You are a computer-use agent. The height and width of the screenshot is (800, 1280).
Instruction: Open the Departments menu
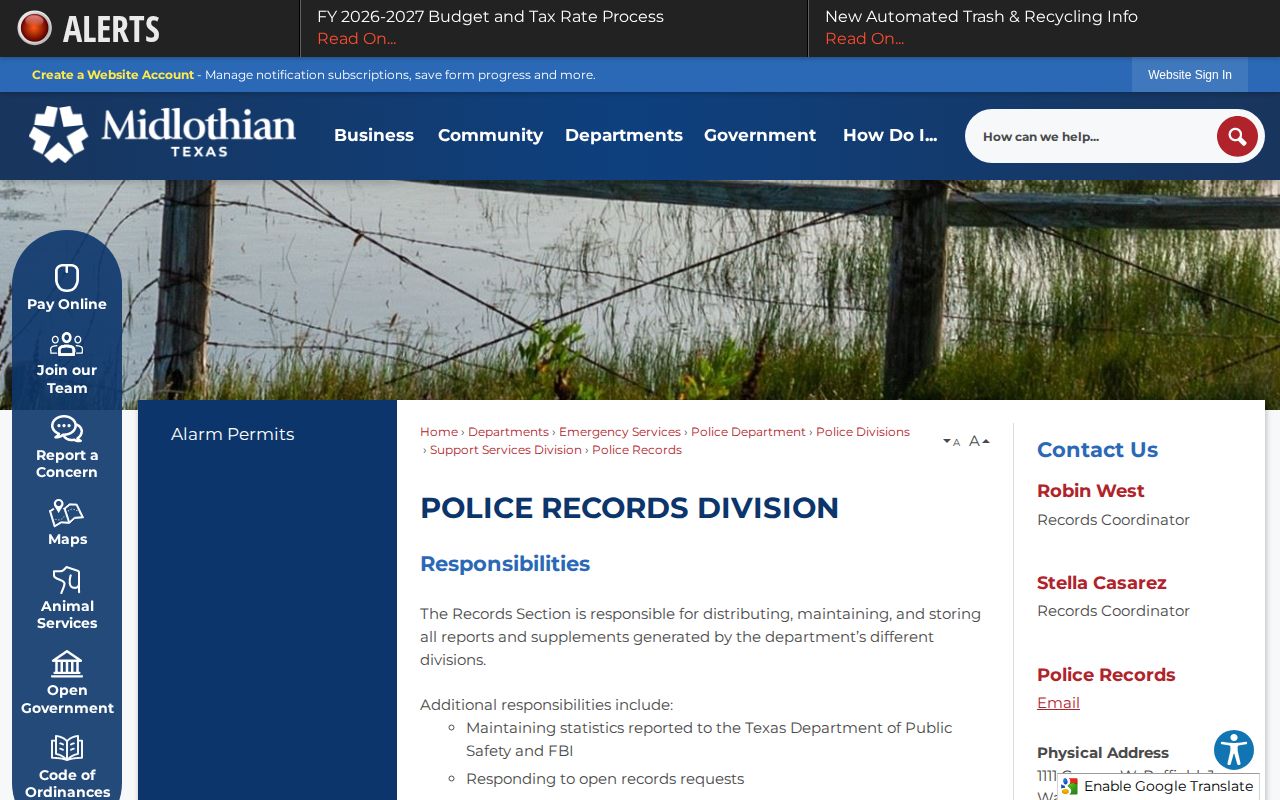tap(624, 135)
